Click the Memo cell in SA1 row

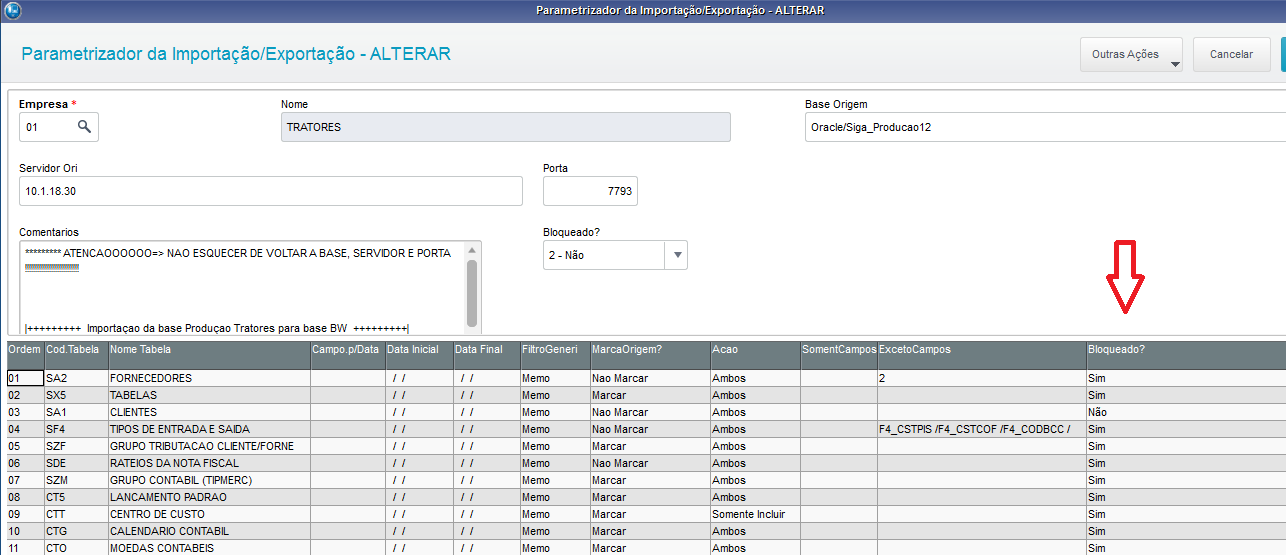(x=555, y=413)
